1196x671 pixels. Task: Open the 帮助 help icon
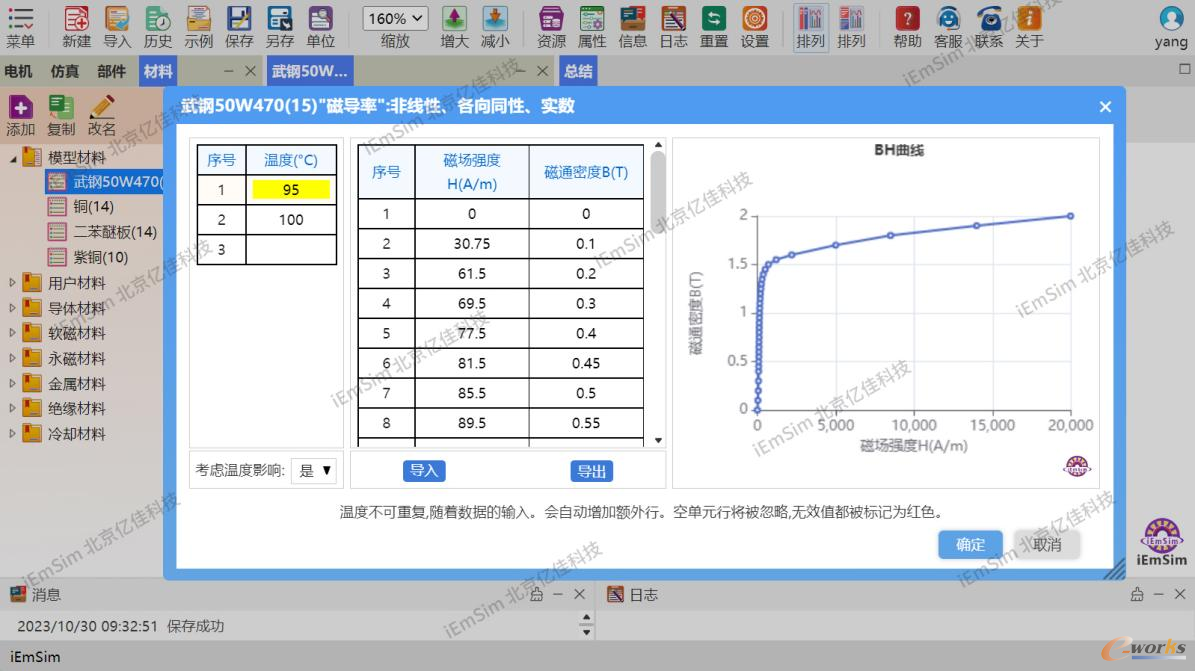click(908, 27)
